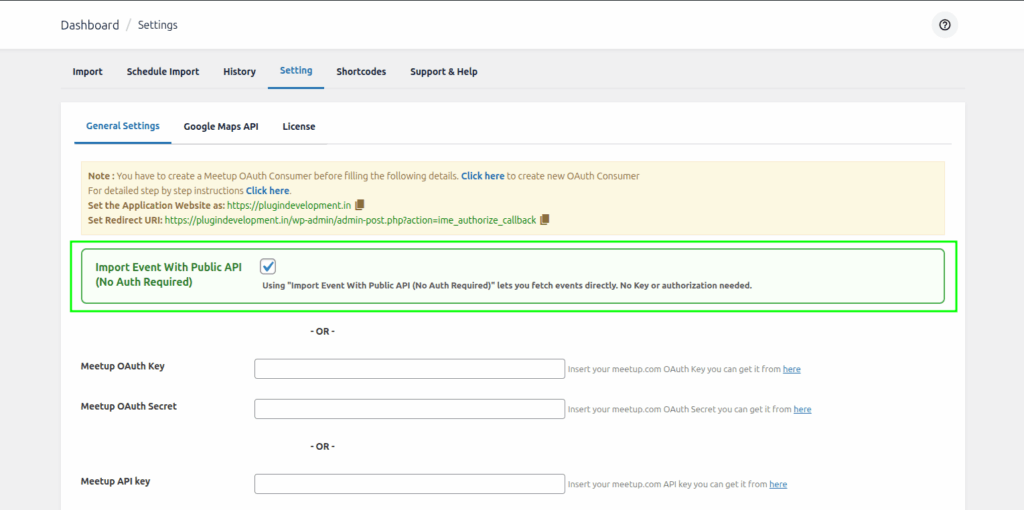Follow the 'here' link for OAuth Secret
The width and height of the screenshot is (1024, 510).
[802, 410]
